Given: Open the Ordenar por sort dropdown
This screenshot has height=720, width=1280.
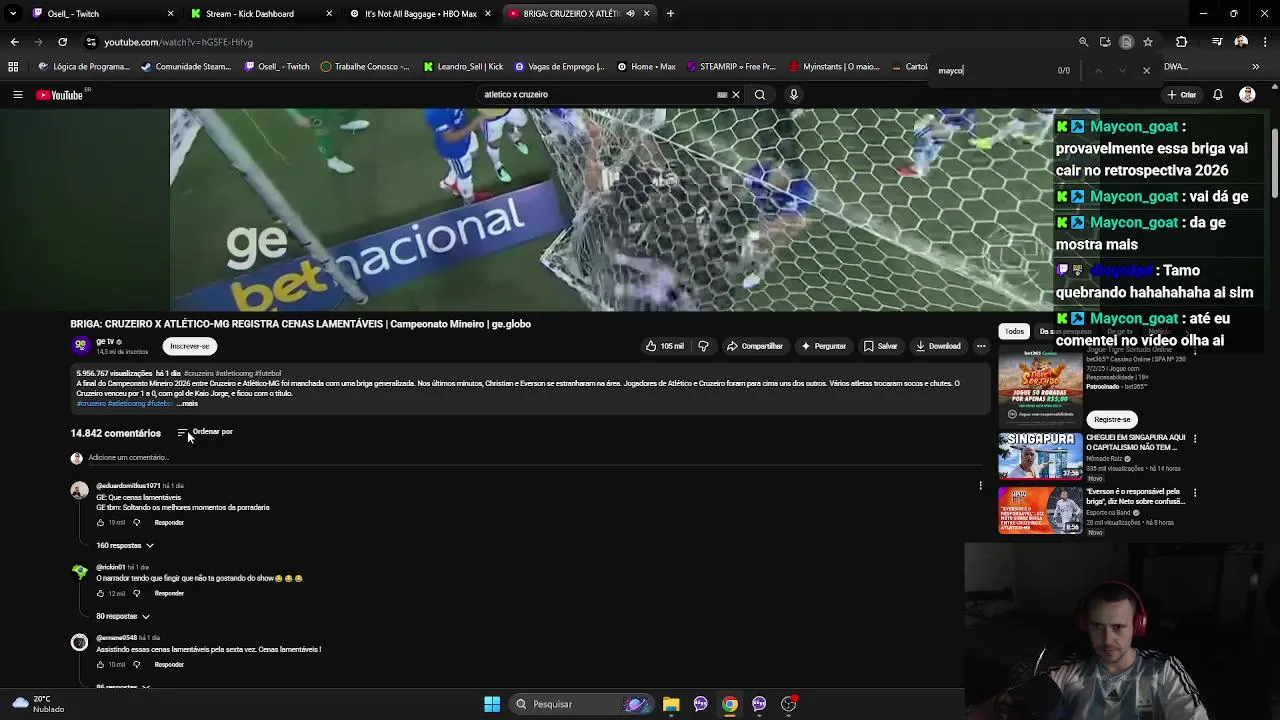Looking at the screenshot, I should tap(206, 432).
